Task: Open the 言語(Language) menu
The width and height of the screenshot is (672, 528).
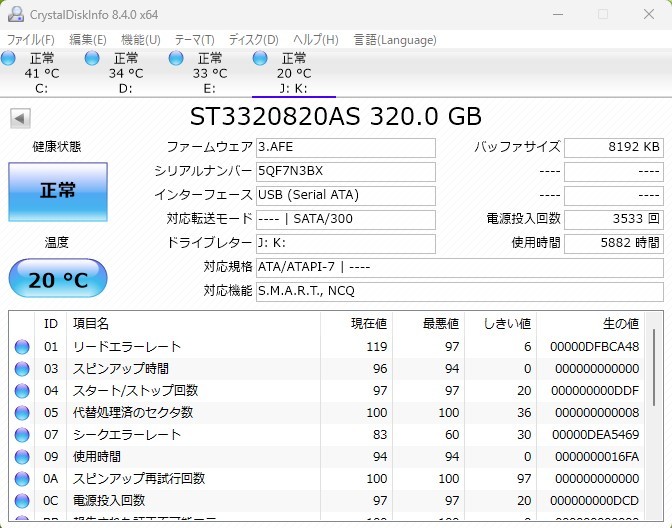Action: click(x=395, y=40)
